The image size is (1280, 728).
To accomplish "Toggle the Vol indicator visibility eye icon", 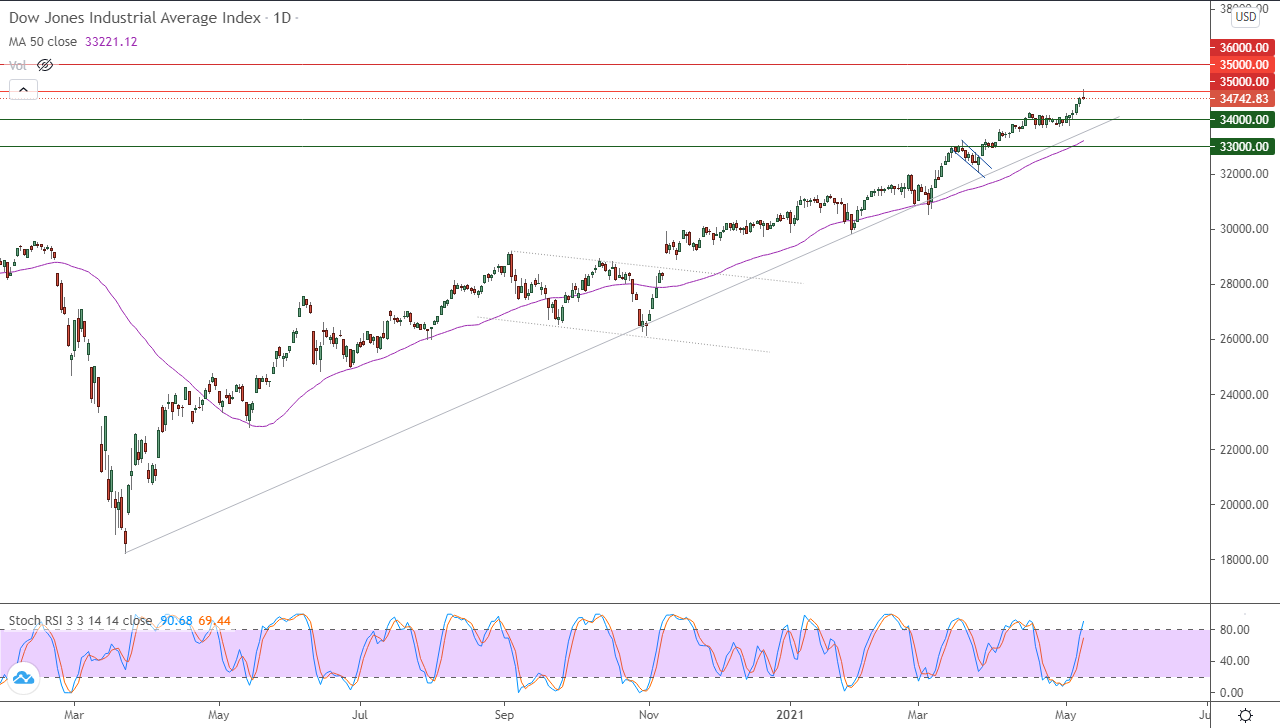I will [45, 65].
